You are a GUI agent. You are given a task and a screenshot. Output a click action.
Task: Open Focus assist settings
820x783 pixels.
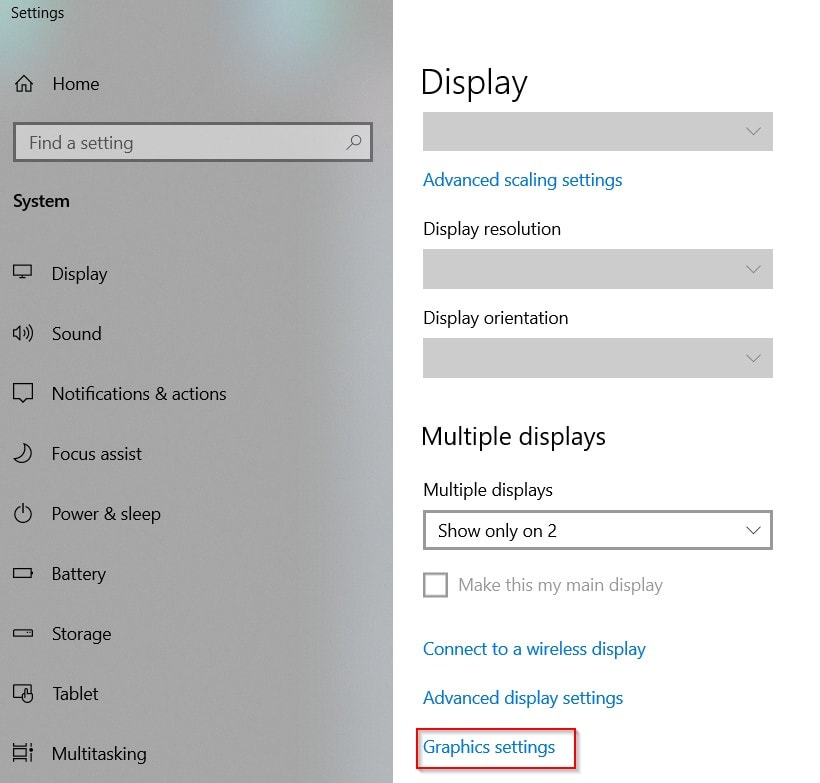97,453
